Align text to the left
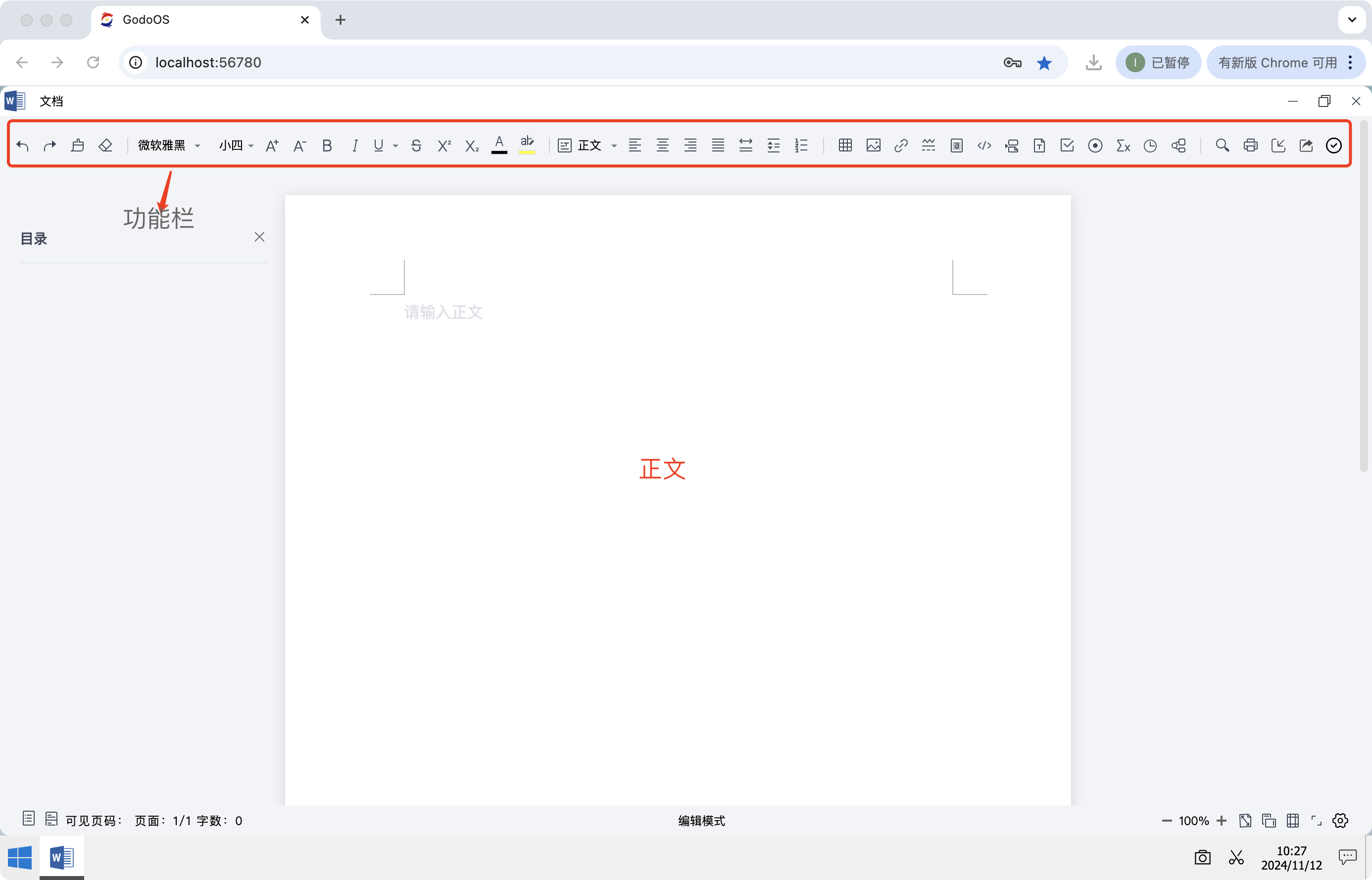The image size is (1372, 880). (x=635, y=146)
